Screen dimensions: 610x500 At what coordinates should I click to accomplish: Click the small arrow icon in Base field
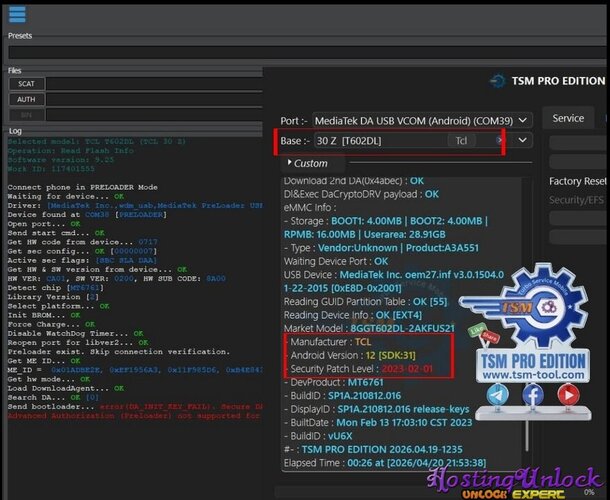[x=499, y=140]
